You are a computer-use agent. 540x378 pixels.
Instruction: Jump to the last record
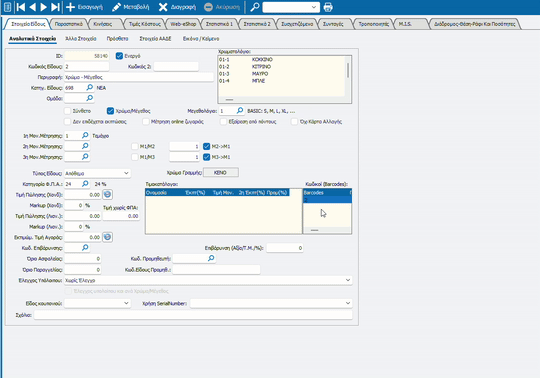[55, 7]
